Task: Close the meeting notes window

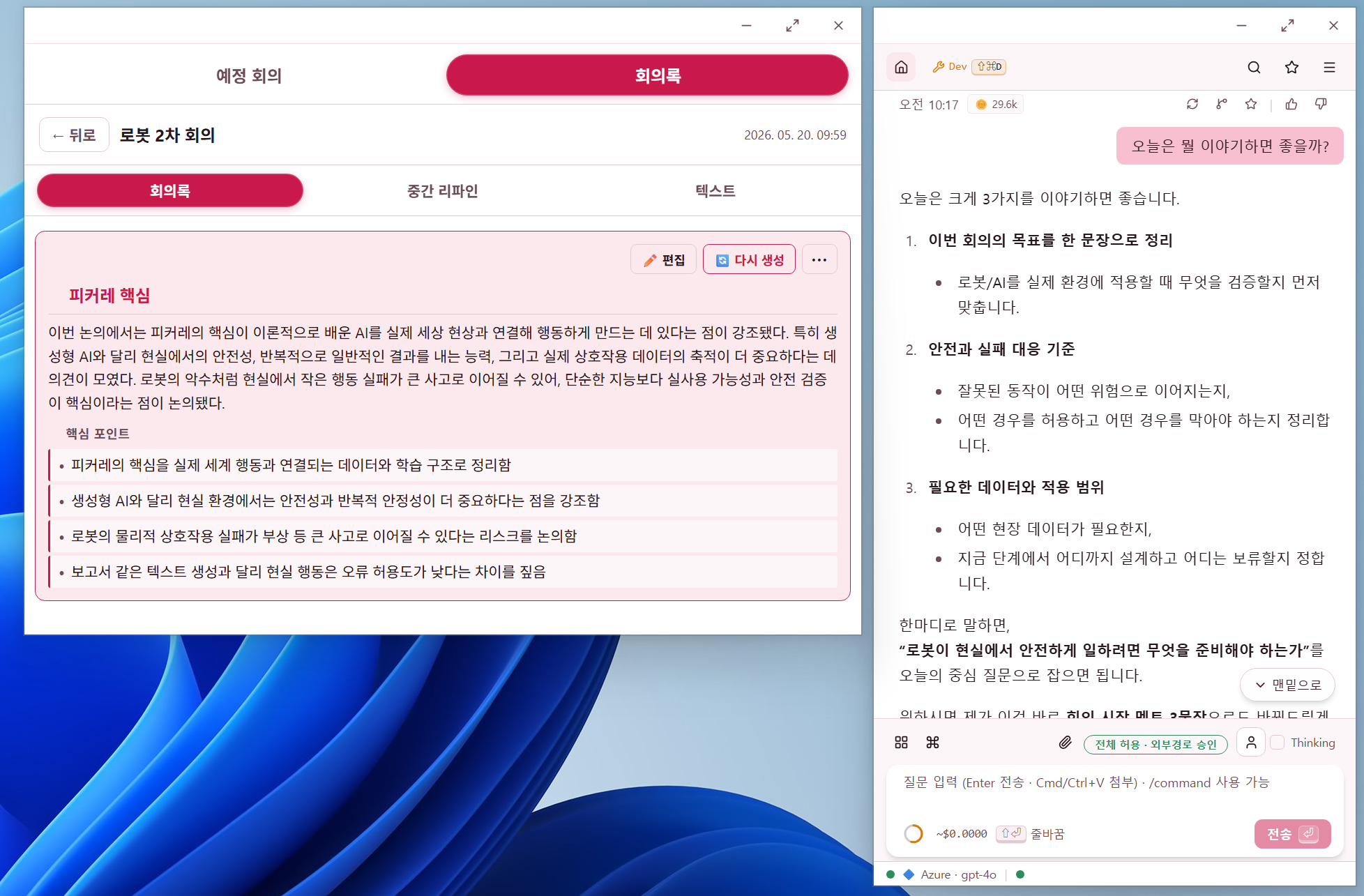Action: (x=838, y=26)
